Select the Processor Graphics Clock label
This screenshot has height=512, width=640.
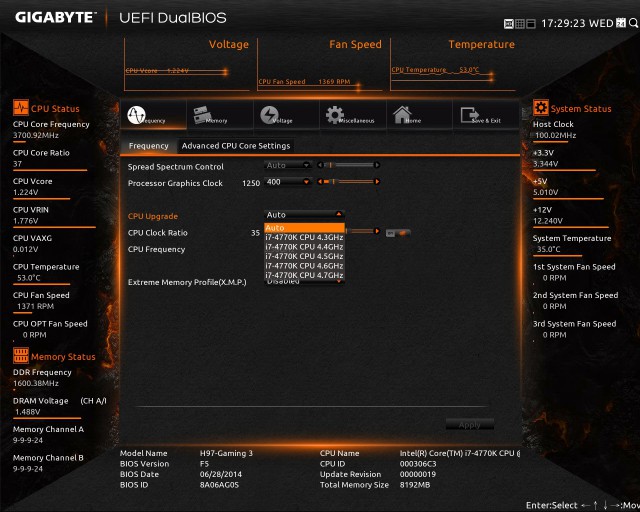[175, 183]
